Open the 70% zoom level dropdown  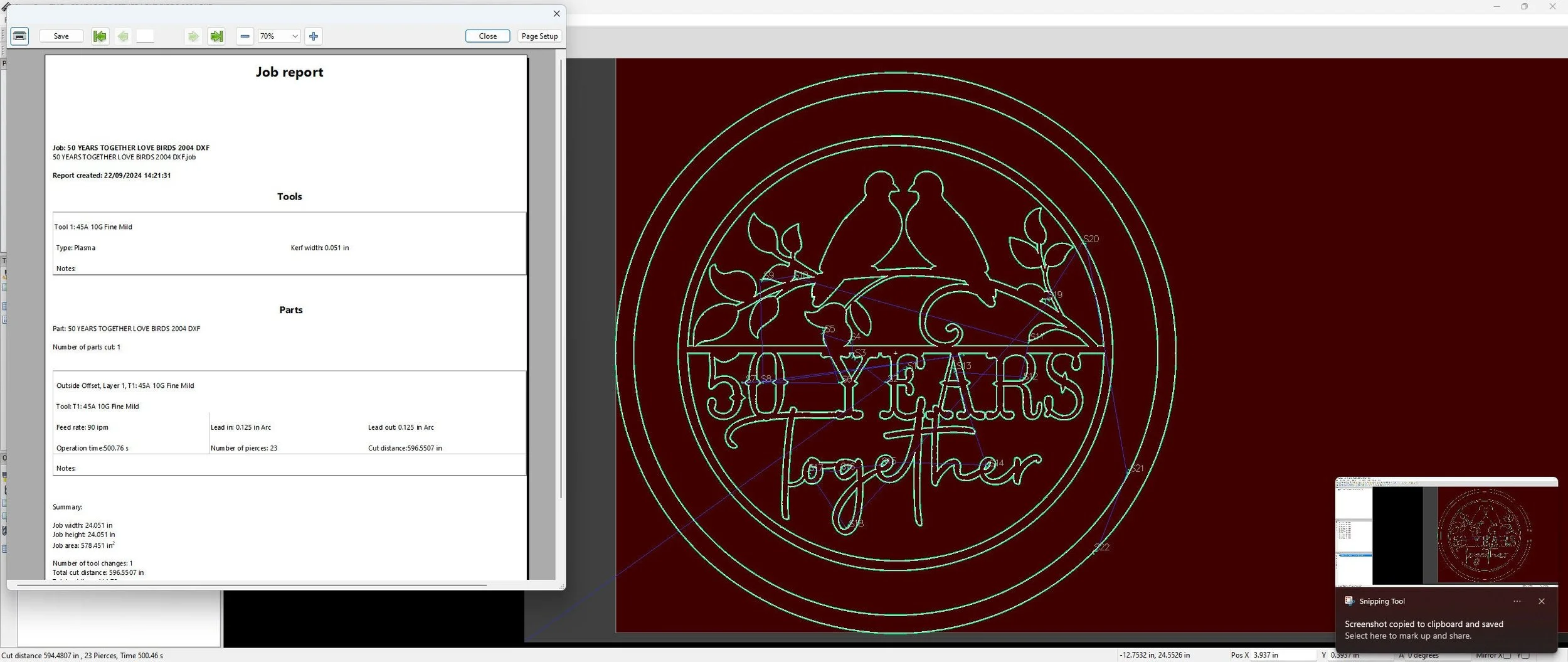279,36
